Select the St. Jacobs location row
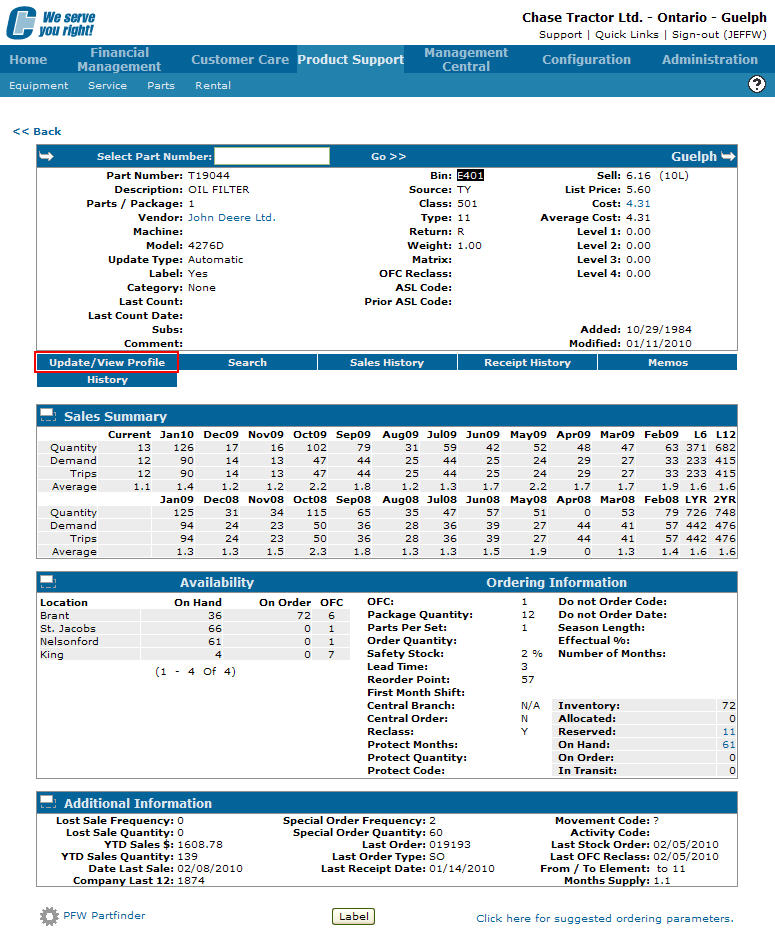This screenshot has height=931, width=775. (194, 628)
